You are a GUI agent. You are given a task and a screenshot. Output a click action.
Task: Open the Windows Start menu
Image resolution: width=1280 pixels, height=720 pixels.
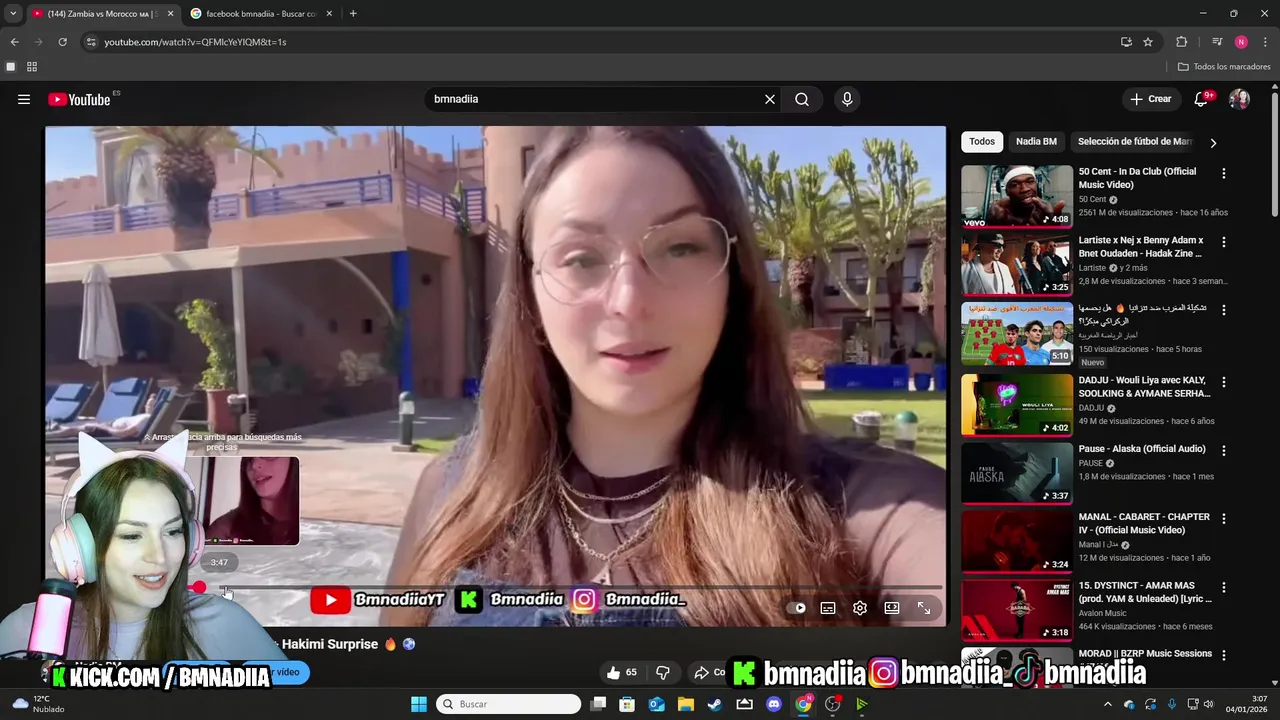pos(419,704)
